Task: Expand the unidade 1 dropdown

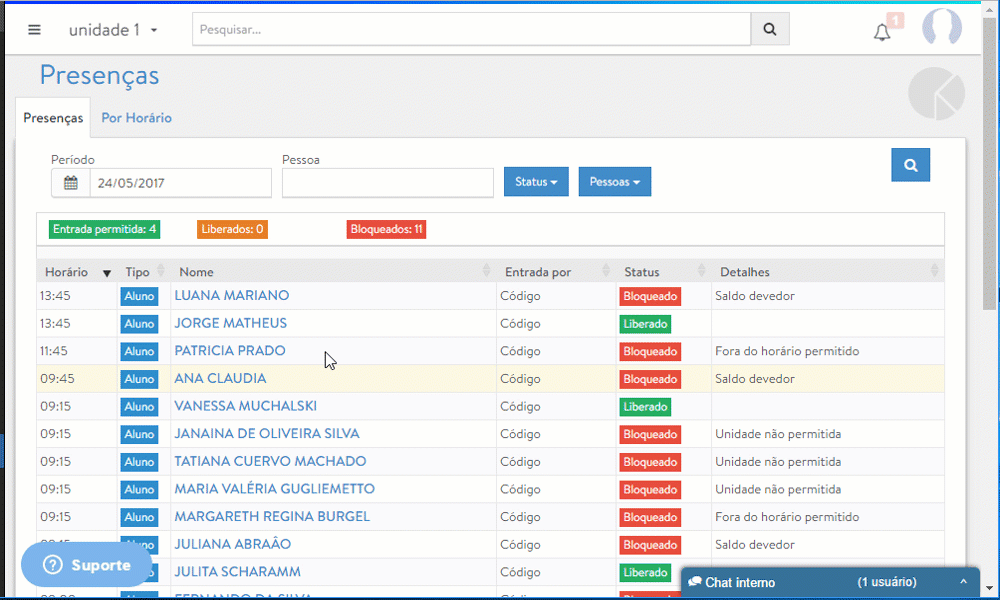Action: coord(113,30)
